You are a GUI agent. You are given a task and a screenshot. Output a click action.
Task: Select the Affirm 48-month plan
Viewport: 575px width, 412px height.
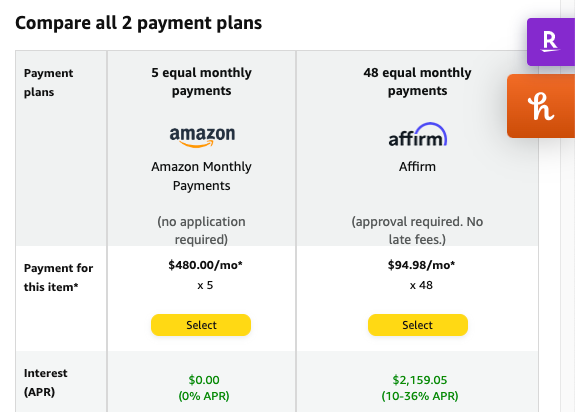tap(418, 325)
